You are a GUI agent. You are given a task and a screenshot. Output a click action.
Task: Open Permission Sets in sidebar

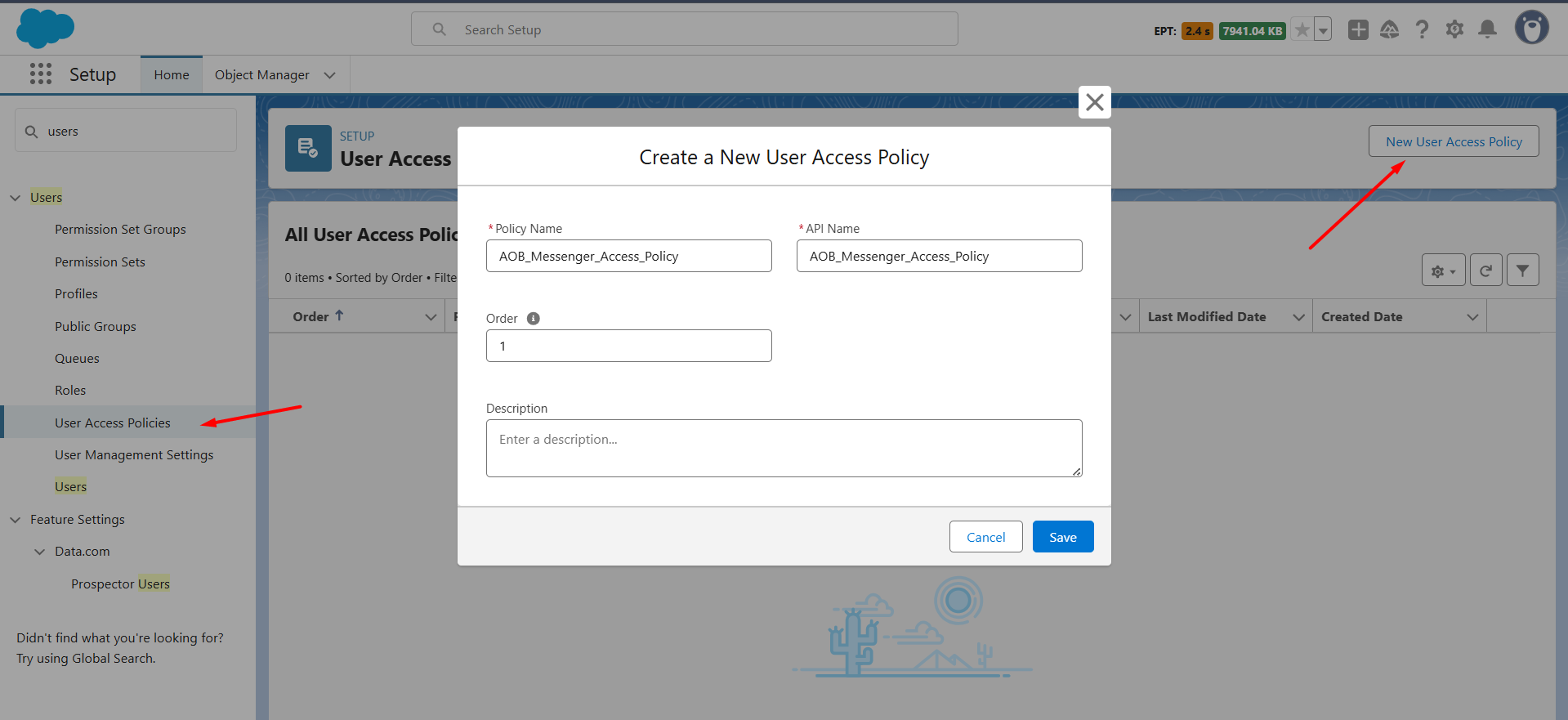point(100,262)
